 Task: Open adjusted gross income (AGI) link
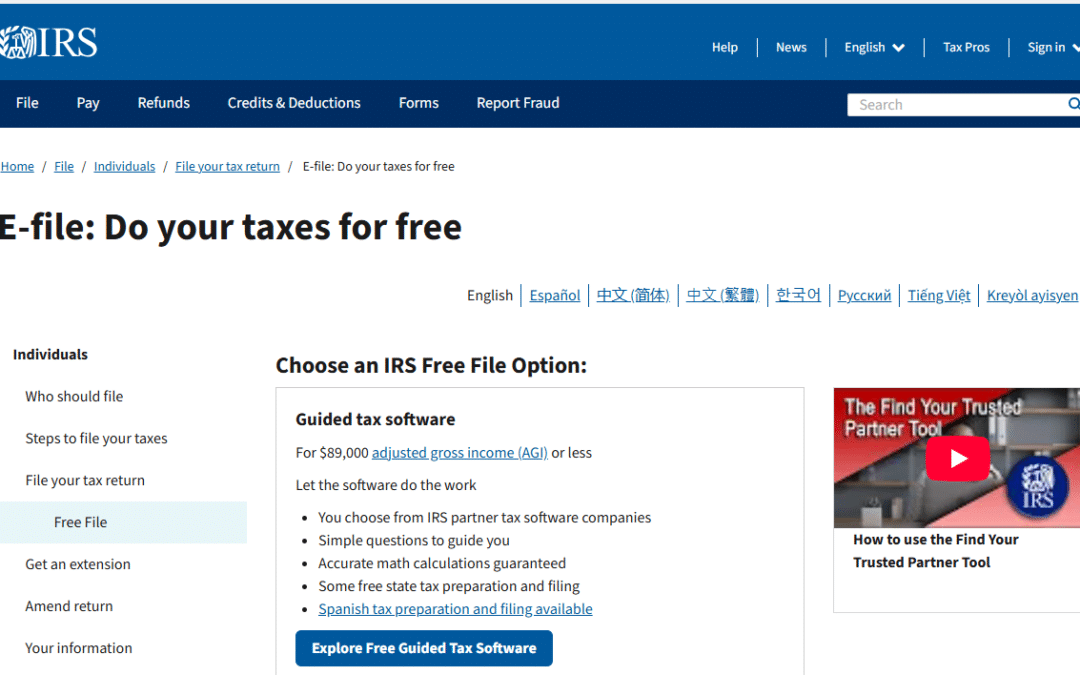459,453
